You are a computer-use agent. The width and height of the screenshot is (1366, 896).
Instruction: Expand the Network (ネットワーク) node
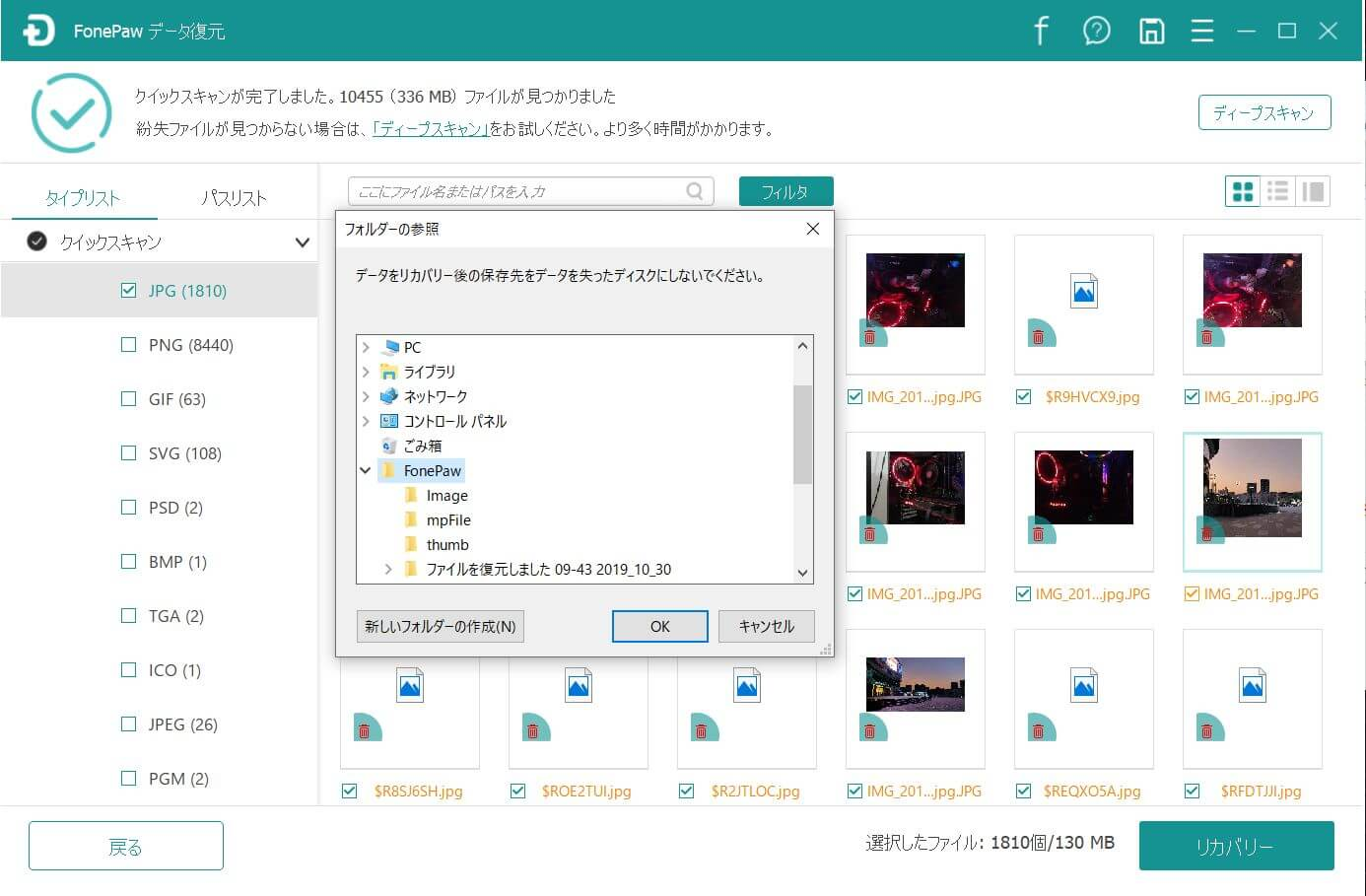point(366,396)
